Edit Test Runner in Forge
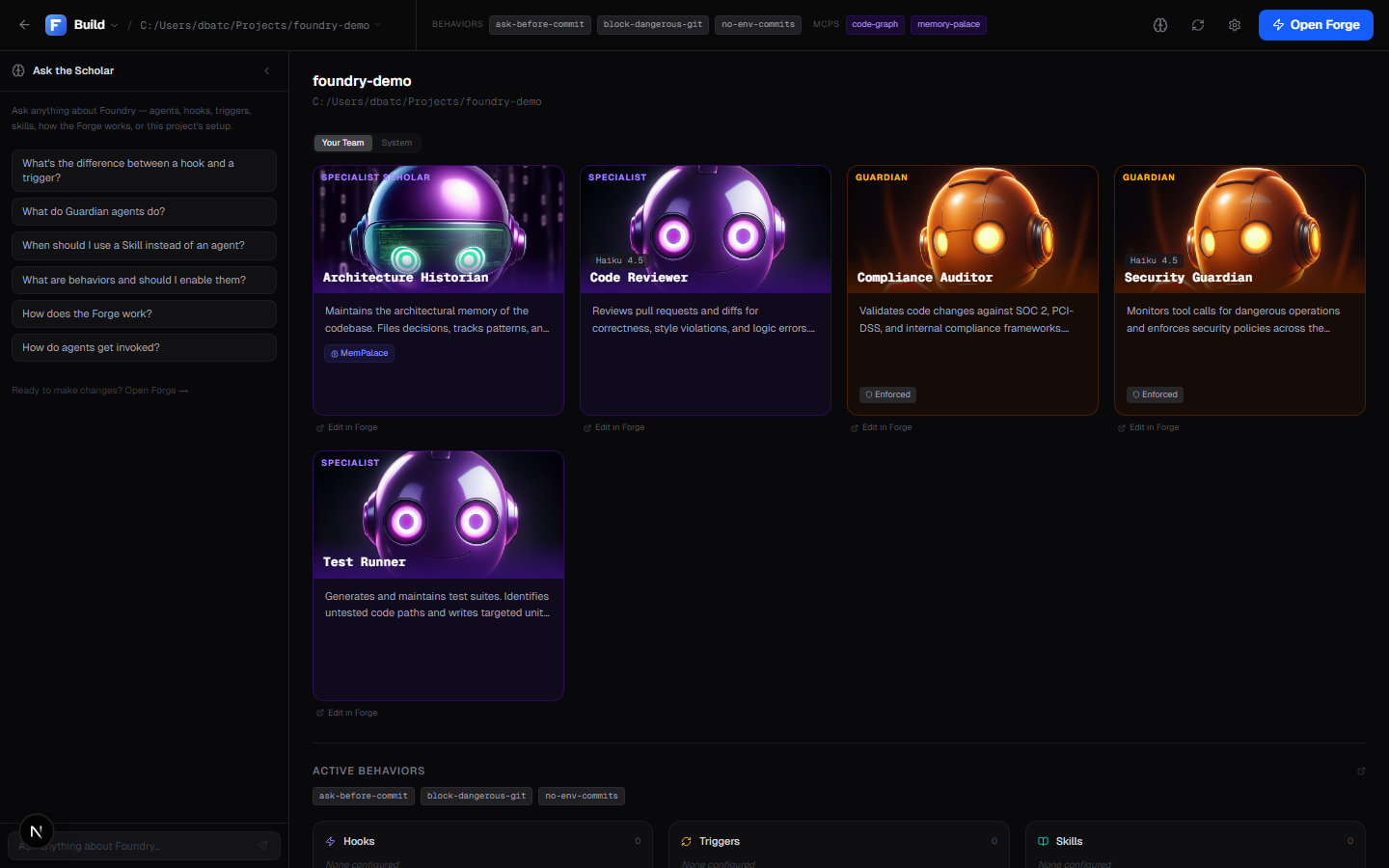1389x868 pixels. click(x=347, y=713)
